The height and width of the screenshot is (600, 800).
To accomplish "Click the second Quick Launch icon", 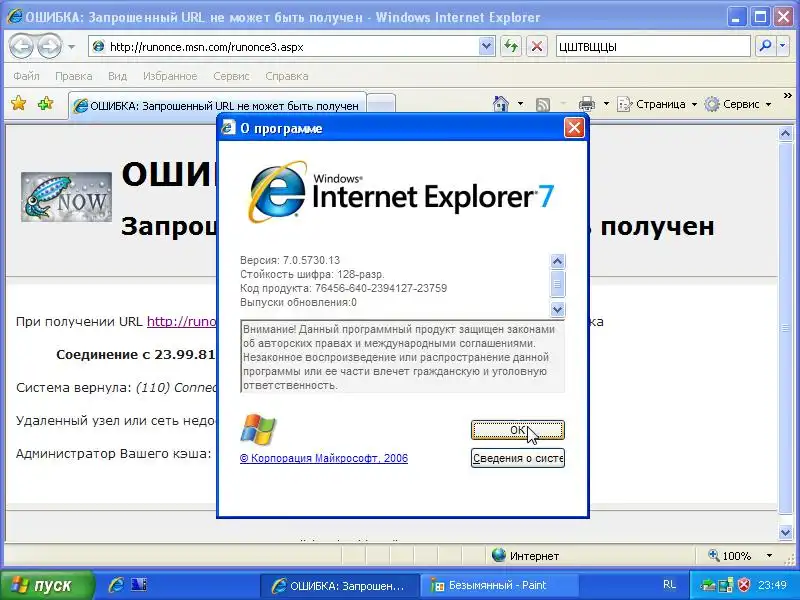I will (139, 585).
